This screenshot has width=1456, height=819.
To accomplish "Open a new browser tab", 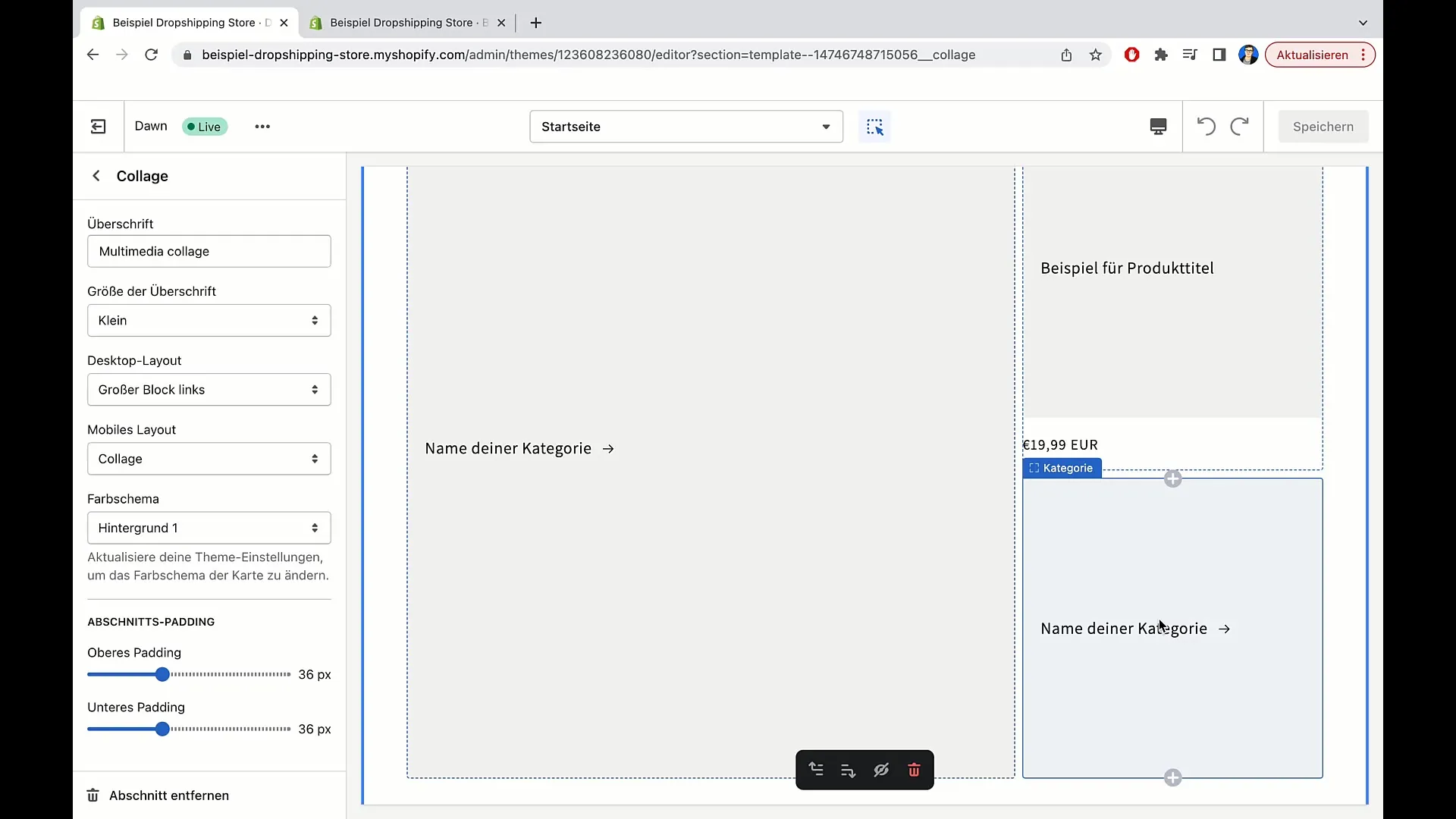I will 536,23.
